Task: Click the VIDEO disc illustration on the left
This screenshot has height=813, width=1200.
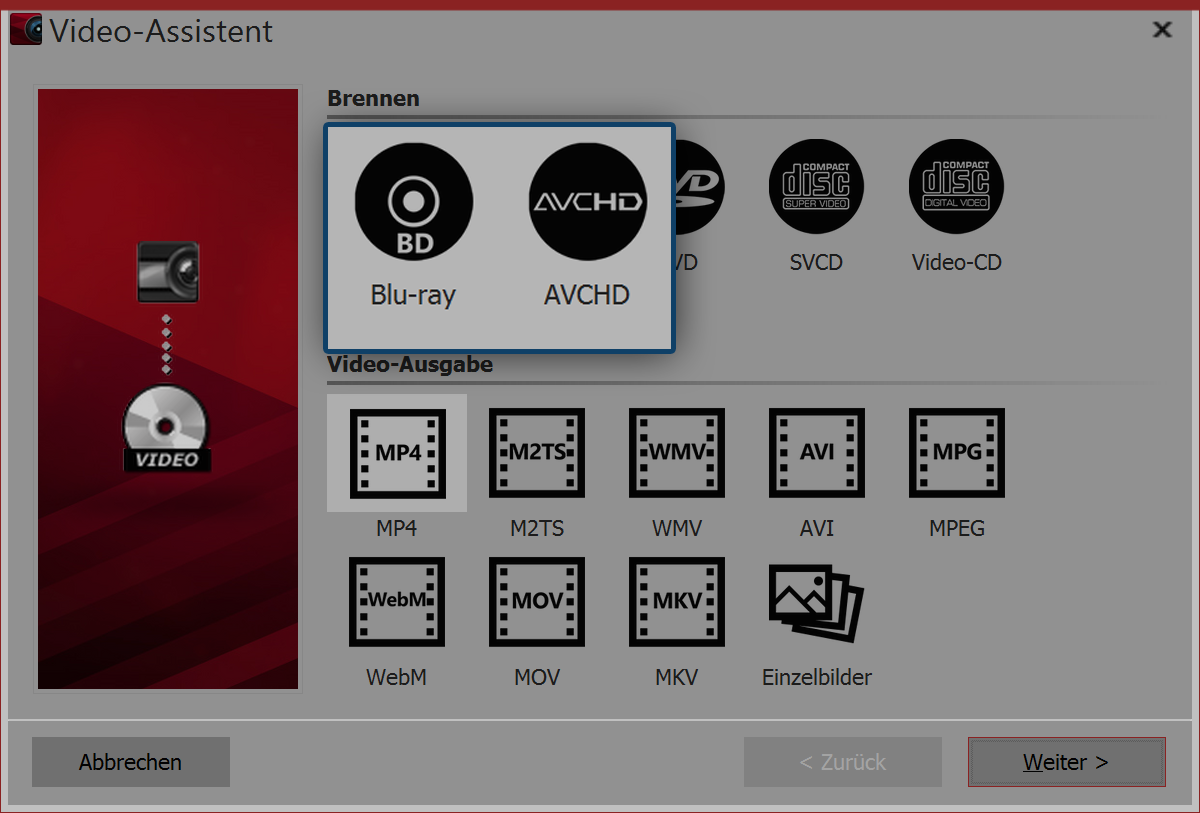Action: pyautogui.click(x=167, y=430)
